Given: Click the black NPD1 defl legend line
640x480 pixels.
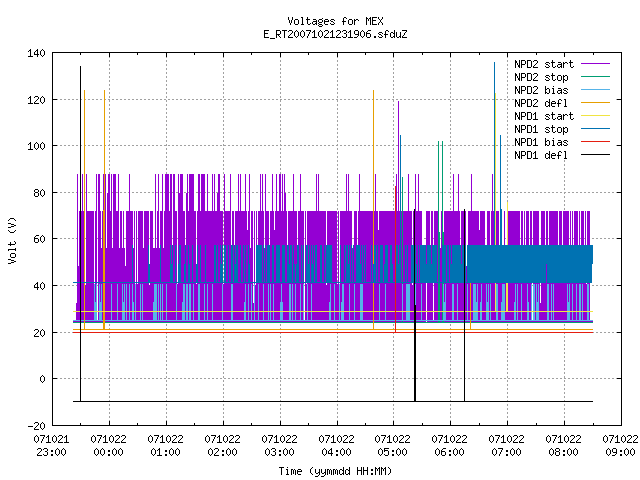Looking at the screenshot, I should 596,155.
